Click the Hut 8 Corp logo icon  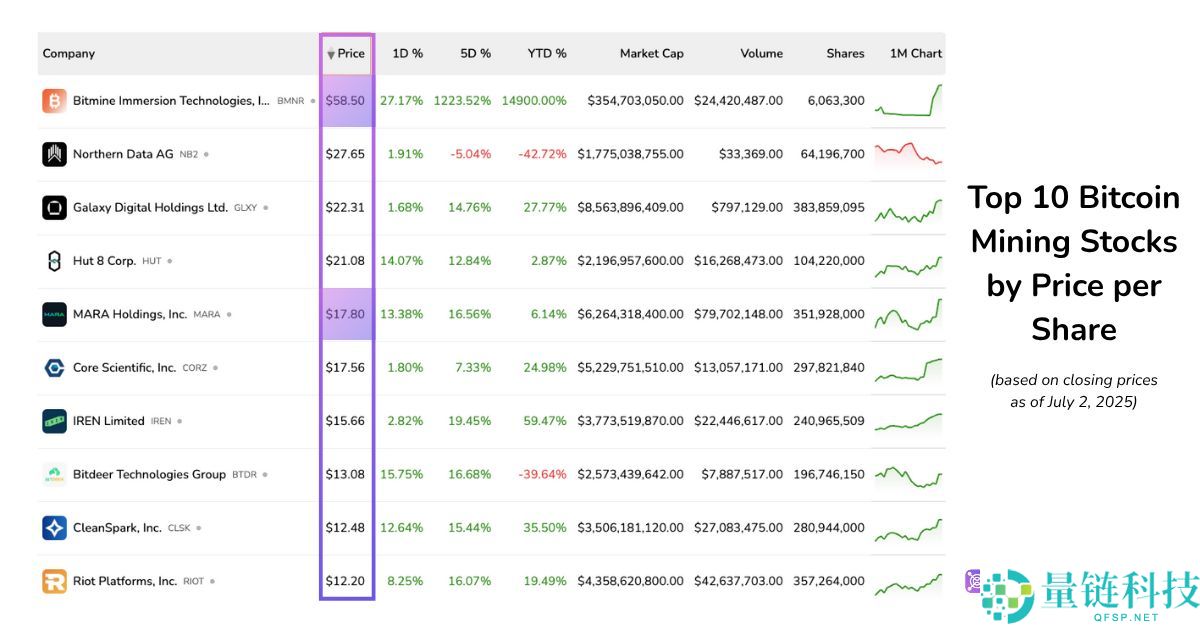tap(52, 260)
